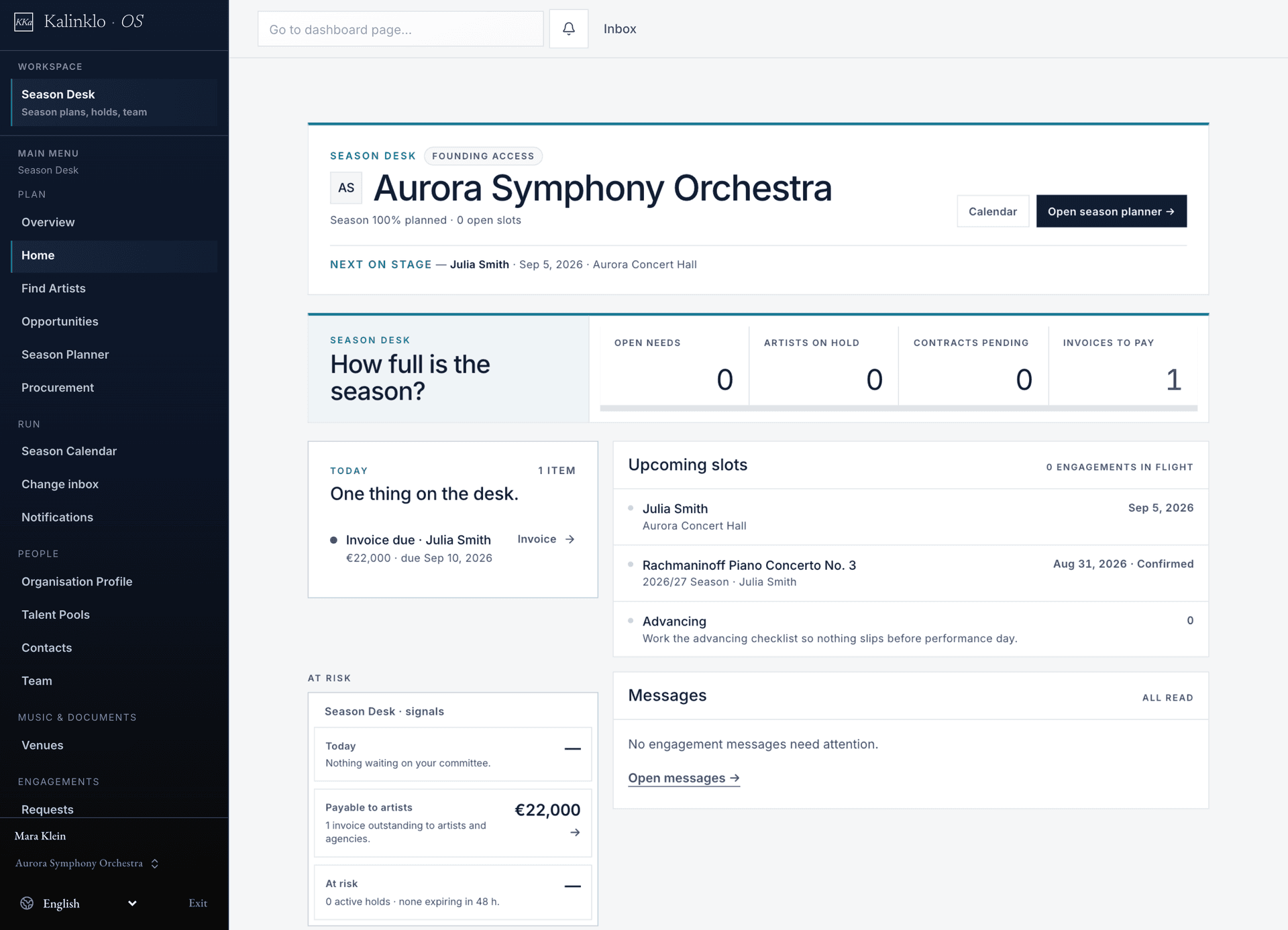Viewport: 1288px width, 930px height.
Task: Select the Season Desk workspace
Action: pyautogui.click(x=114, y=103)
